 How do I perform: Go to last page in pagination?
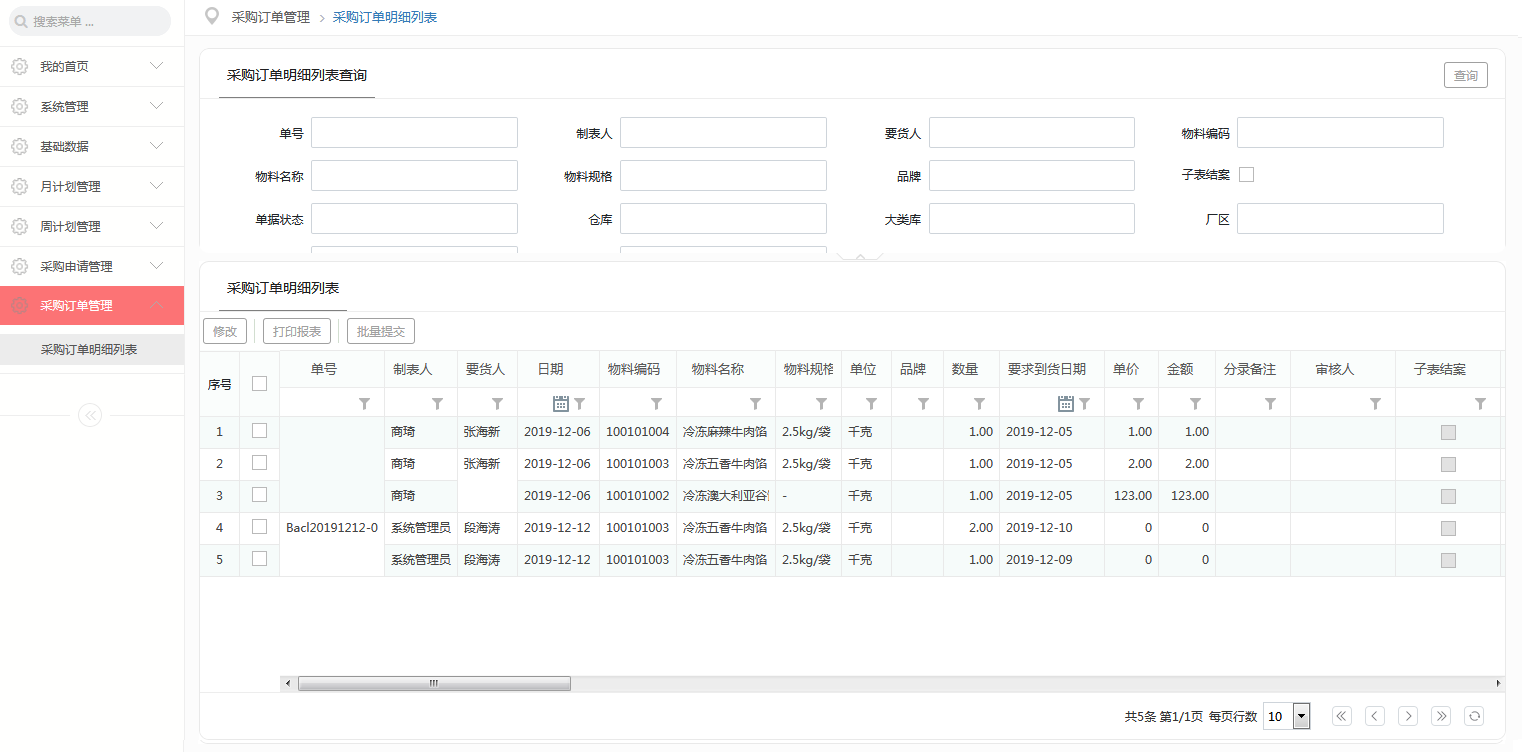tap(1441, 715)
